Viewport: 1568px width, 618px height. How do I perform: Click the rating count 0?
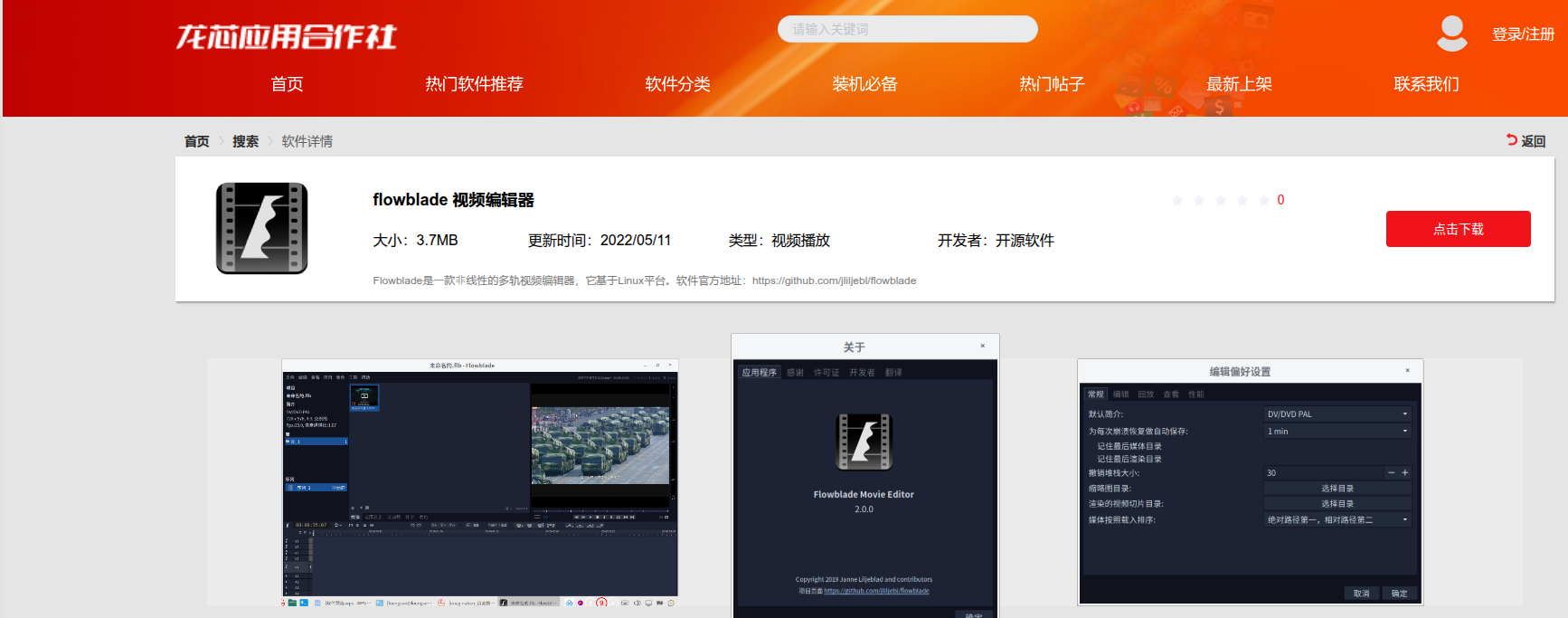1280,200
